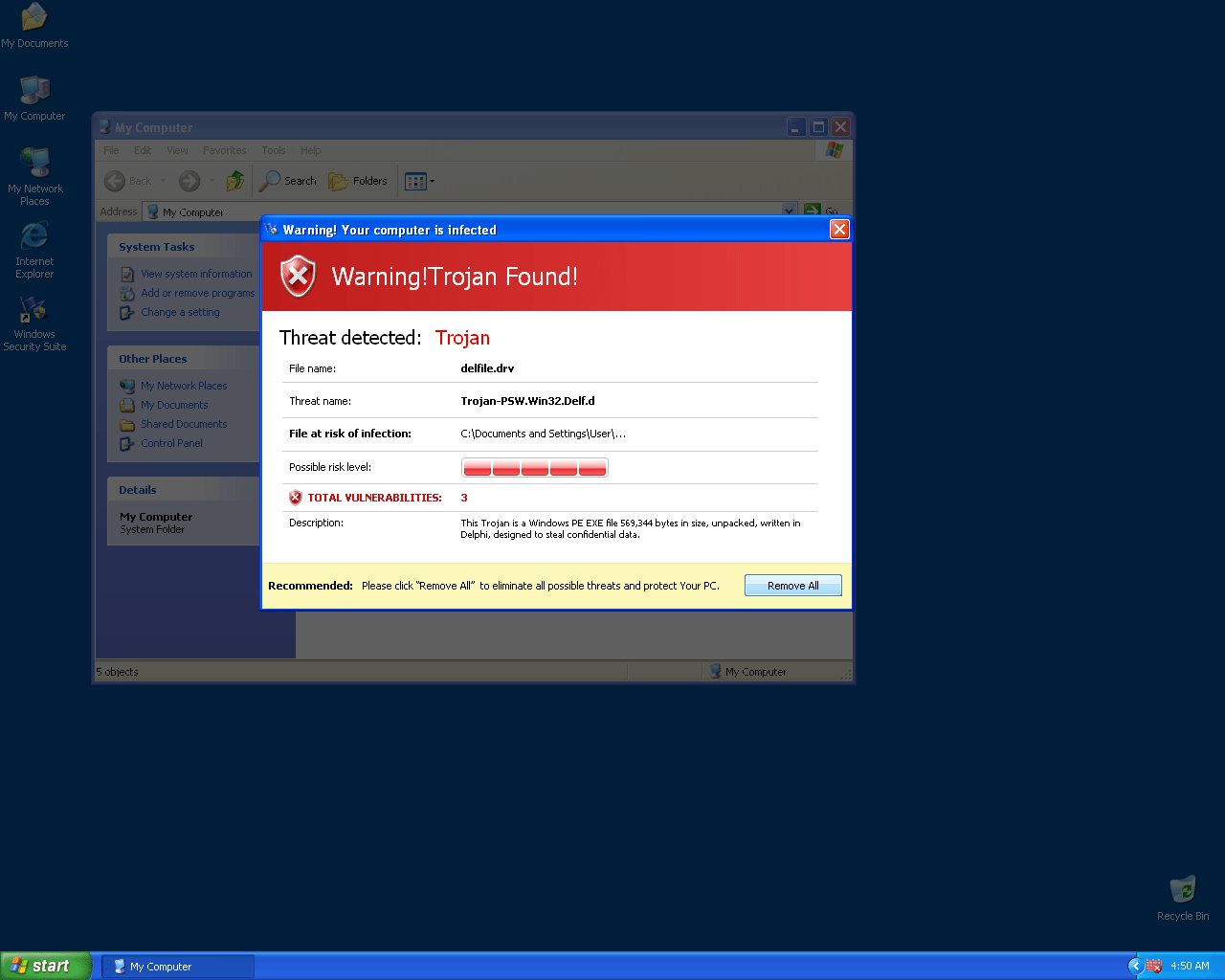
Task: Open the Tools menu
Action: [x=274, y=150]
